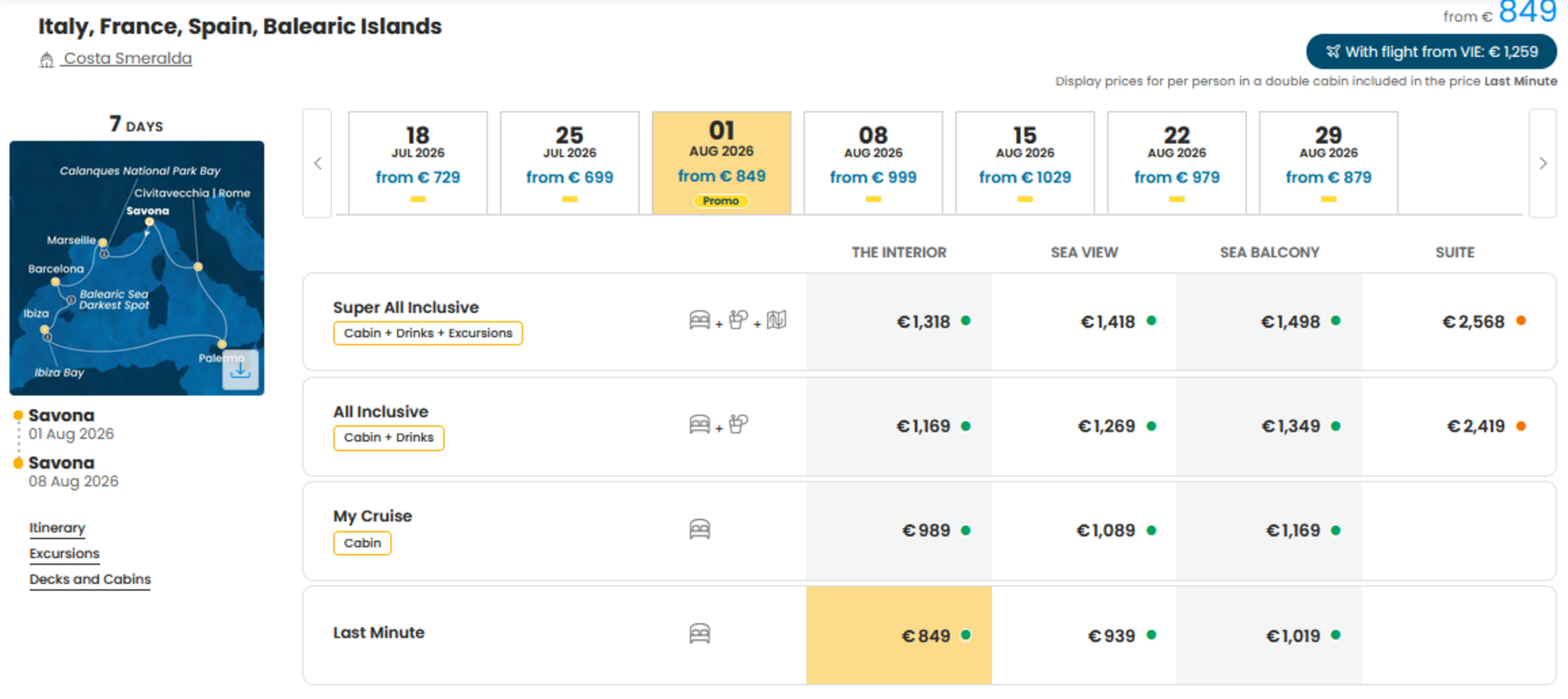1568x699 pixels.
Task: Select Super All Inclusive Suite price €2,568
Action: pos(1473,322)
